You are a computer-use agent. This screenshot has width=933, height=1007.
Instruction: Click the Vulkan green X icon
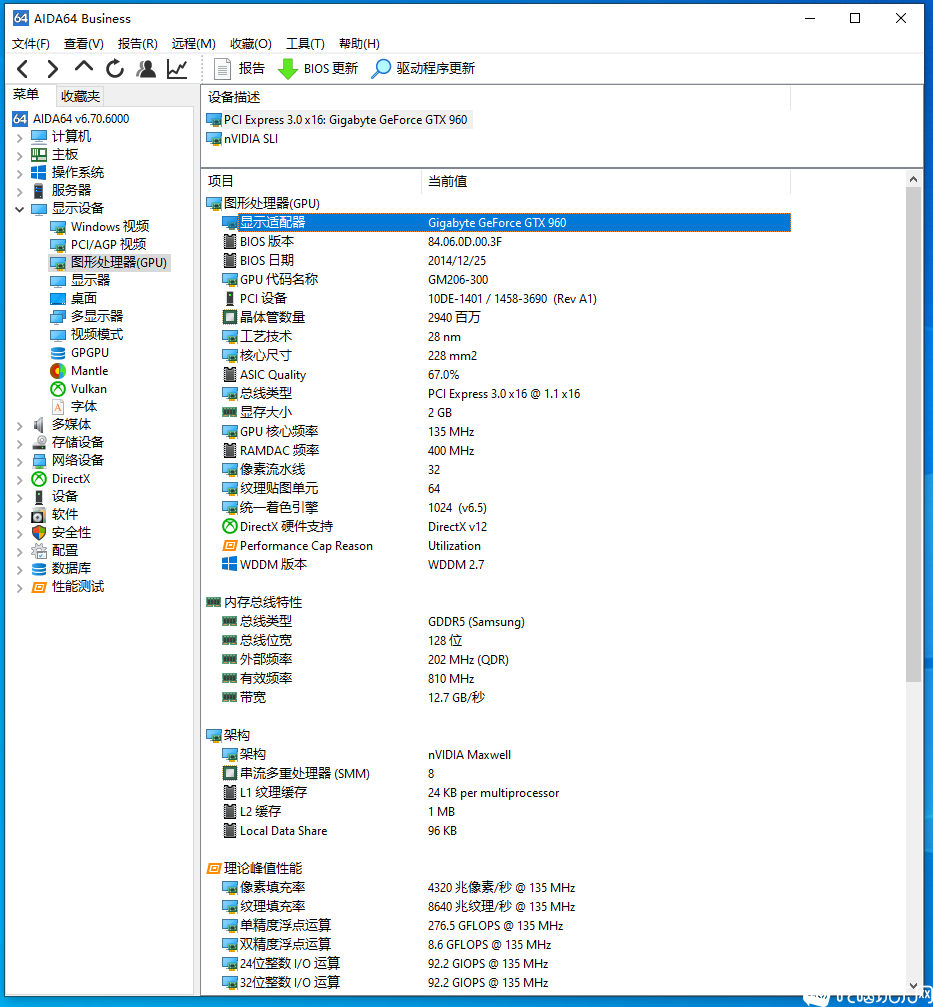(x=58, y=389)
